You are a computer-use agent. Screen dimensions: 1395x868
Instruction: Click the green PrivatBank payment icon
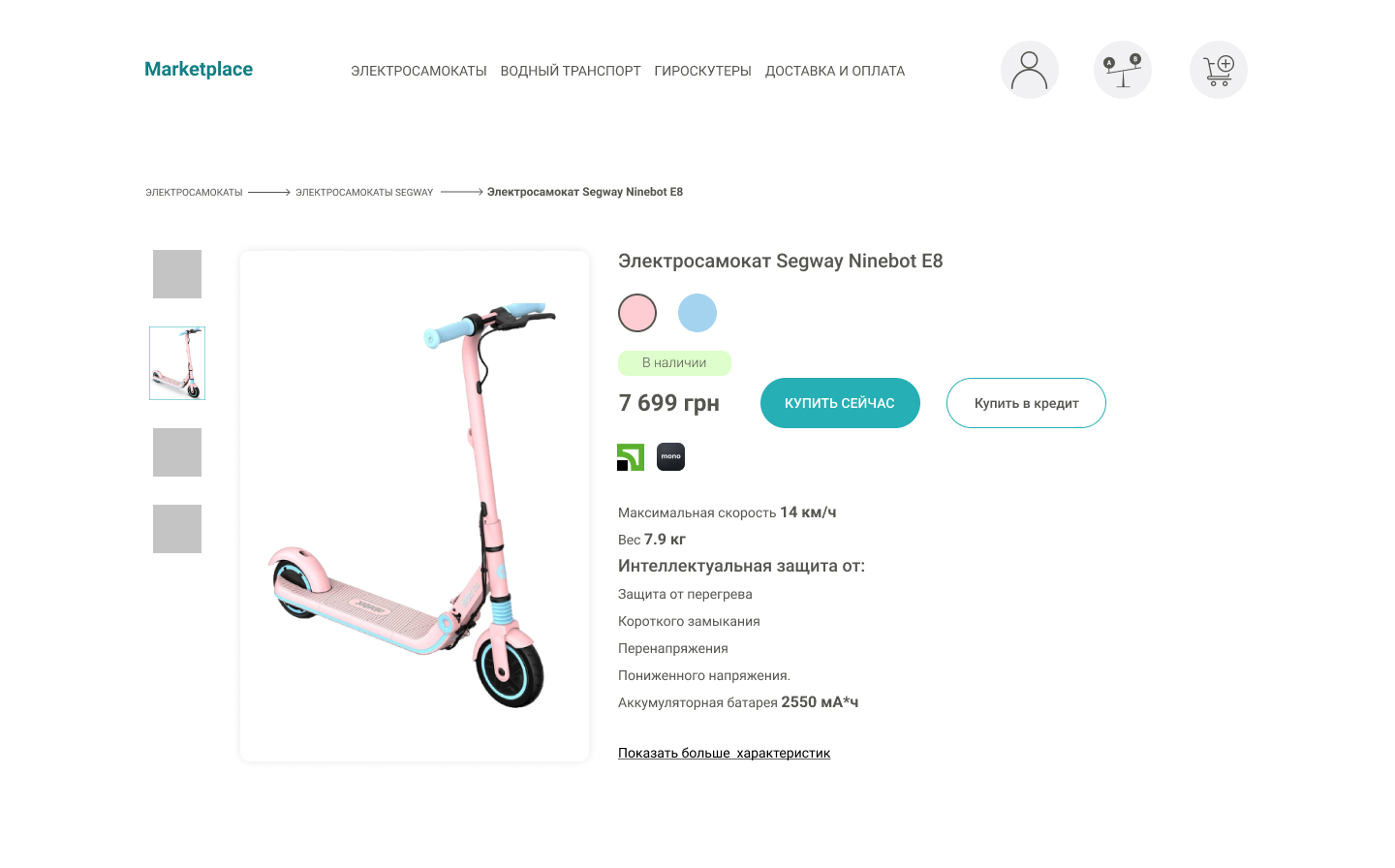tap(631, 457)
